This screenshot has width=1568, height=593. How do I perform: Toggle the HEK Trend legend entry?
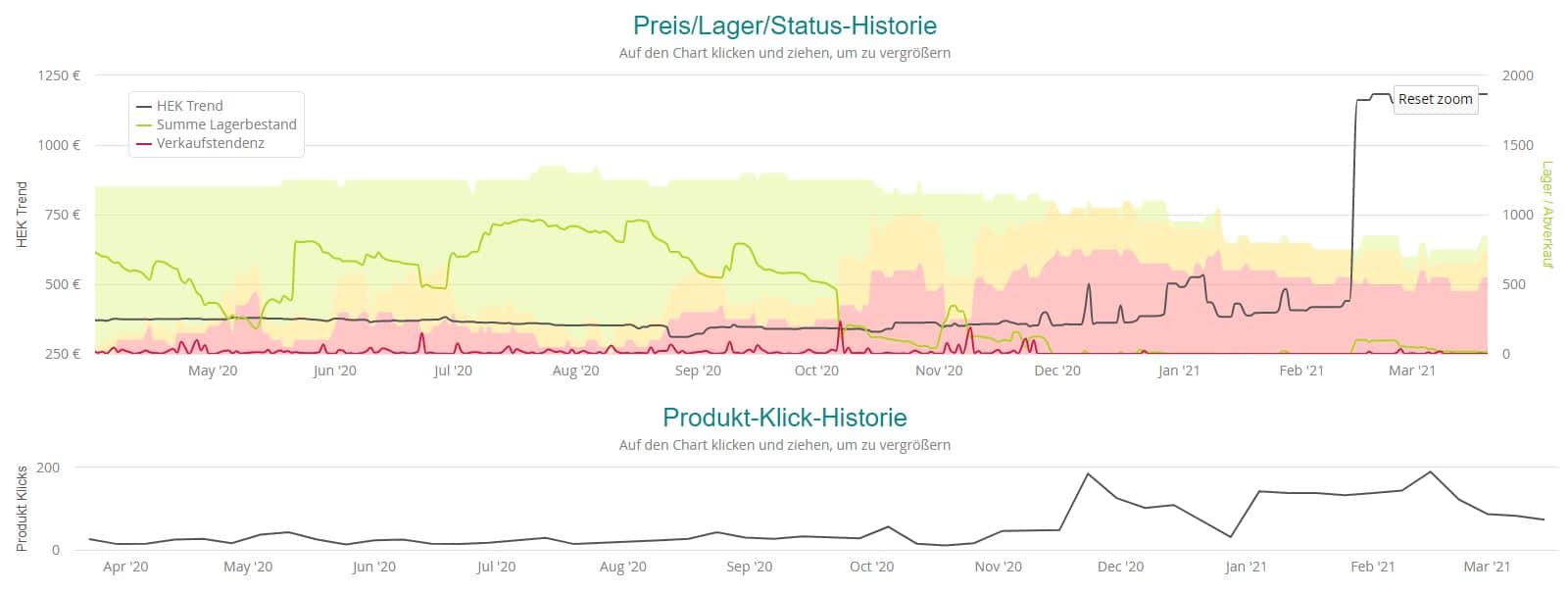[189, 106]
